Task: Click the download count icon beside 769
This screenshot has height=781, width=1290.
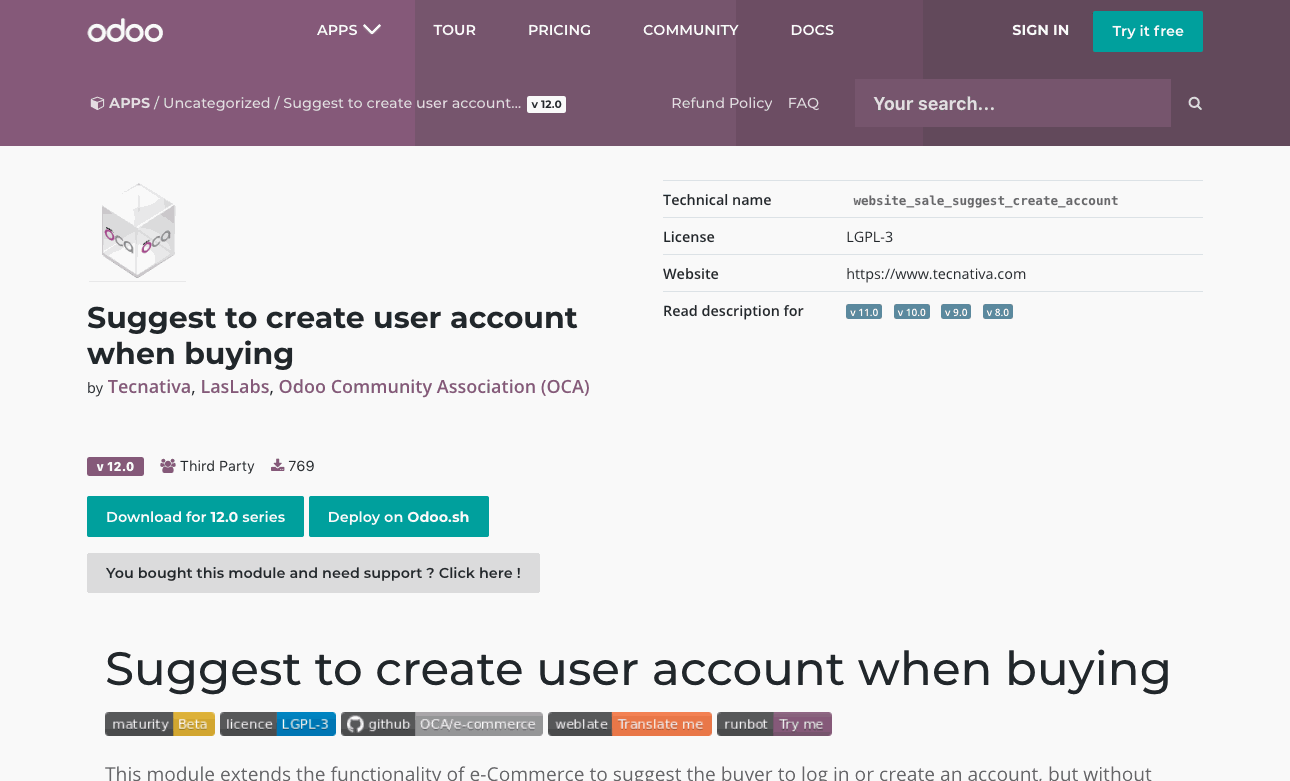Action: [x=277, y=466]
